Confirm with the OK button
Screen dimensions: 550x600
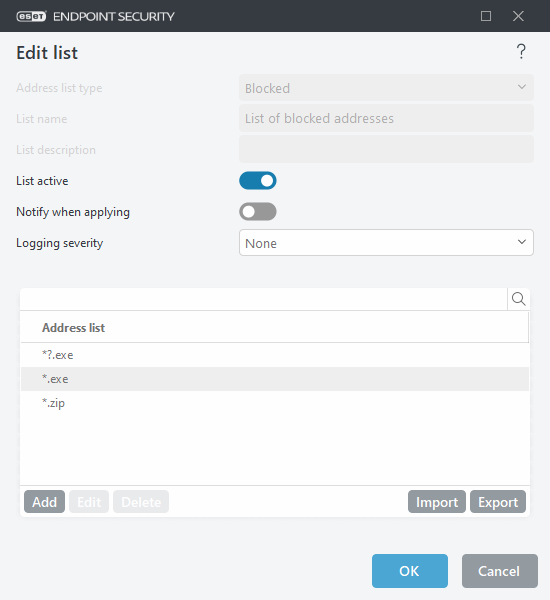410,571
